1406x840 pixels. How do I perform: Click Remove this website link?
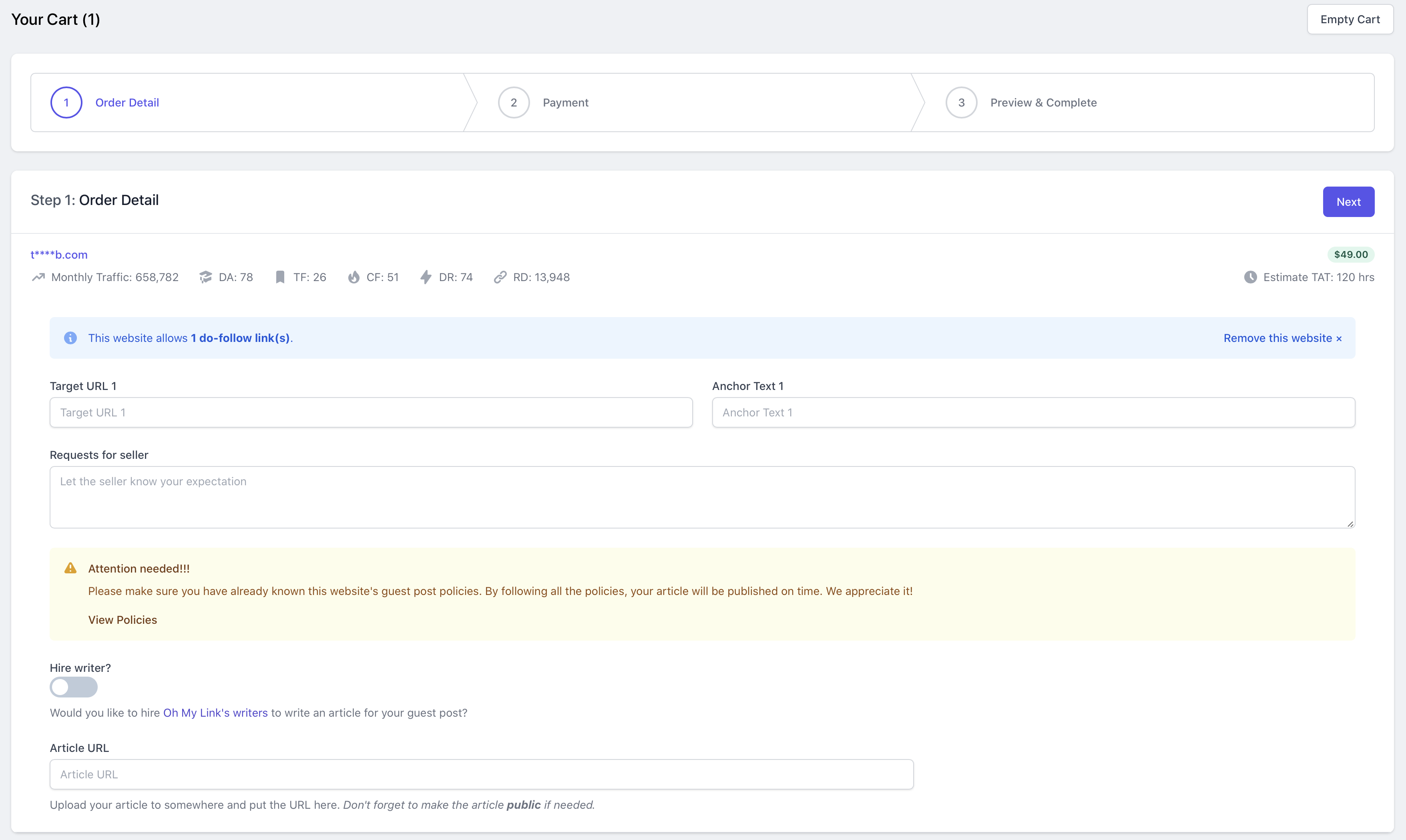(x=1283, y=338)
